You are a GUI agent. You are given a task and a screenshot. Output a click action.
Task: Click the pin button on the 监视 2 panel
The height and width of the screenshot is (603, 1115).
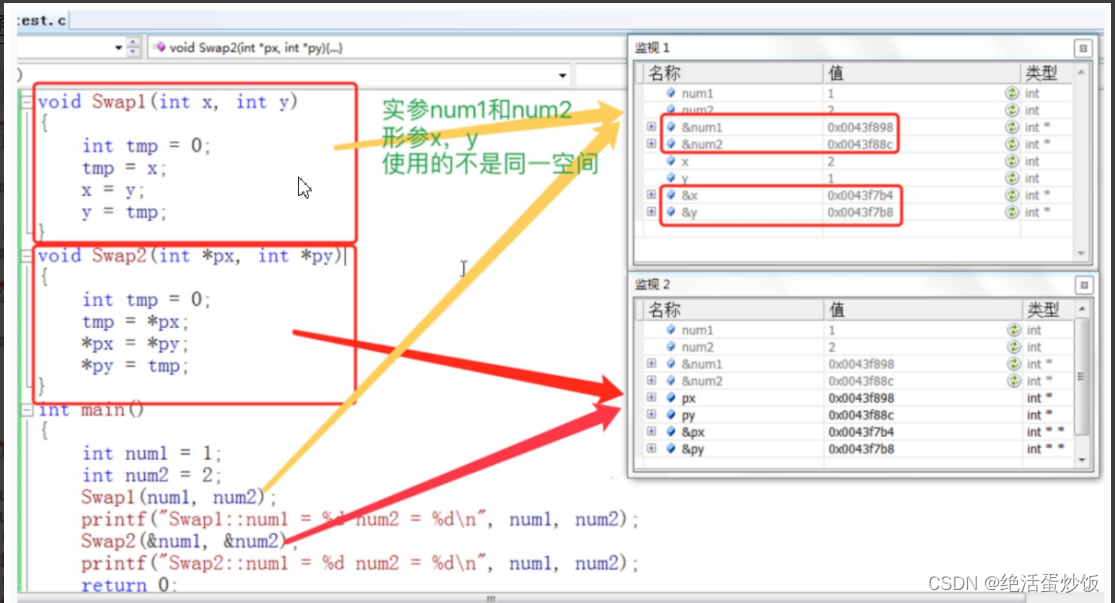[1084, 285]
